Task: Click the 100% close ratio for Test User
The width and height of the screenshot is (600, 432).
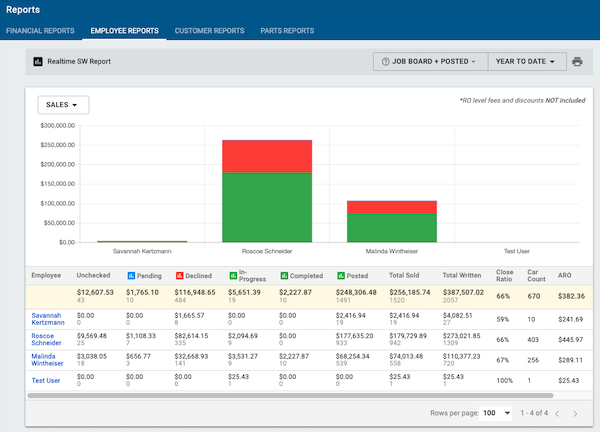Action: [504, 381]
